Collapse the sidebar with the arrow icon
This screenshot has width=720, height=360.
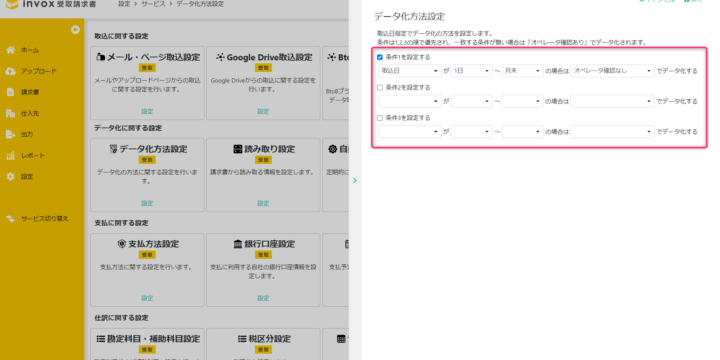[75, 30]
